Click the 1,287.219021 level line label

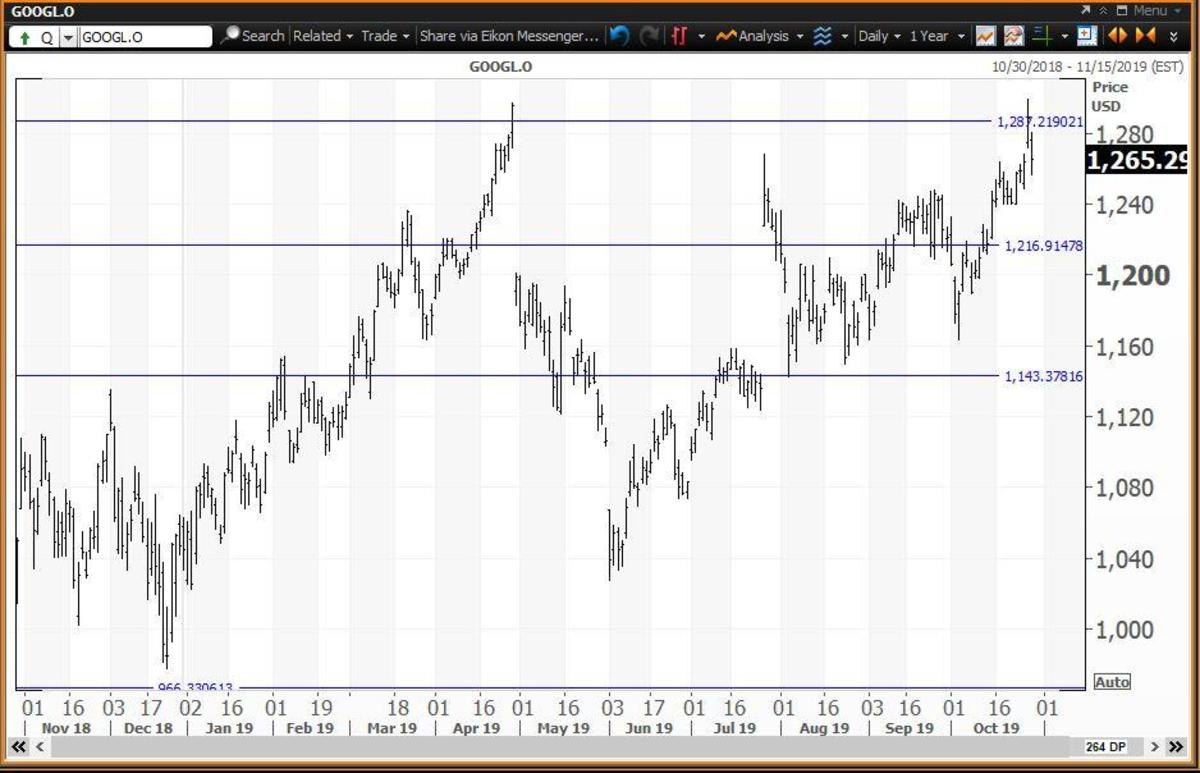(1040, 121)
